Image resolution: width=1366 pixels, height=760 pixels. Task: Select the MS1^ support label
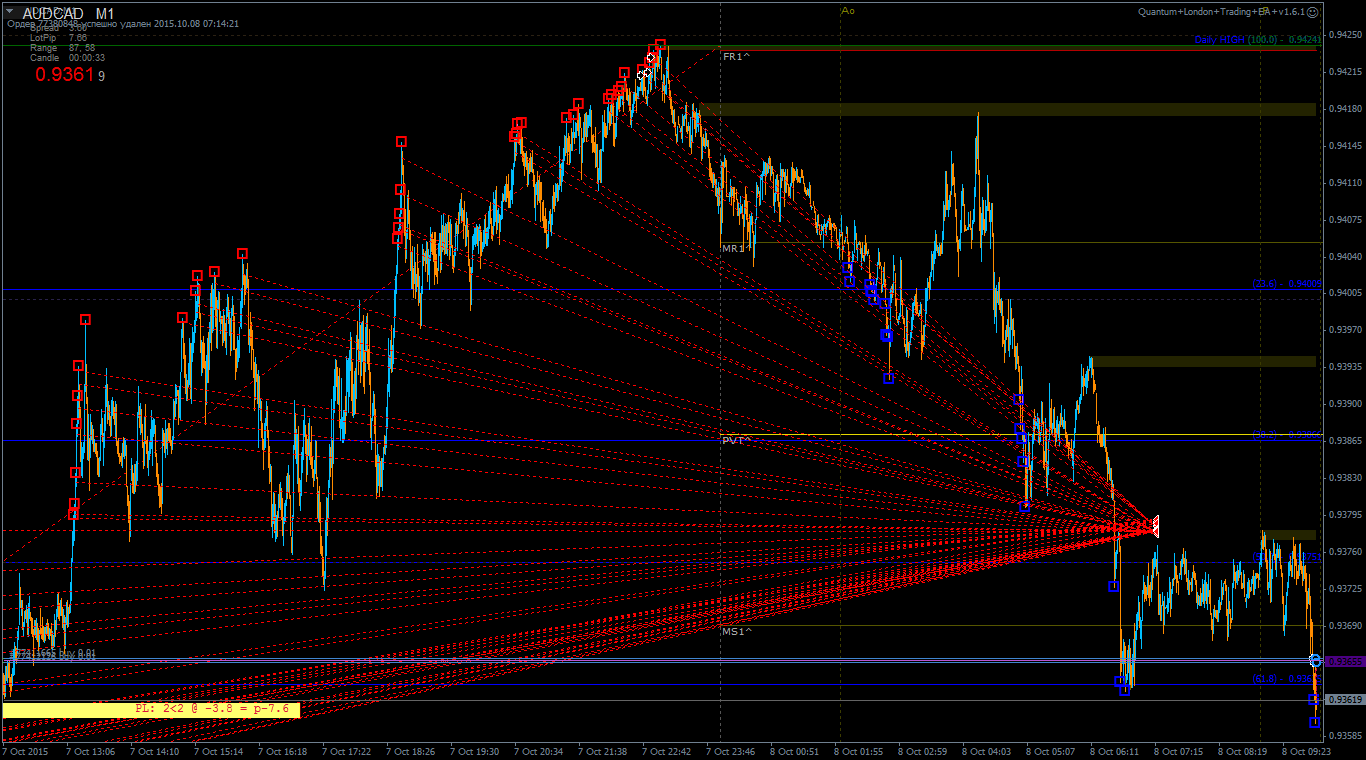pyautogui.click(x=737, y=632)
